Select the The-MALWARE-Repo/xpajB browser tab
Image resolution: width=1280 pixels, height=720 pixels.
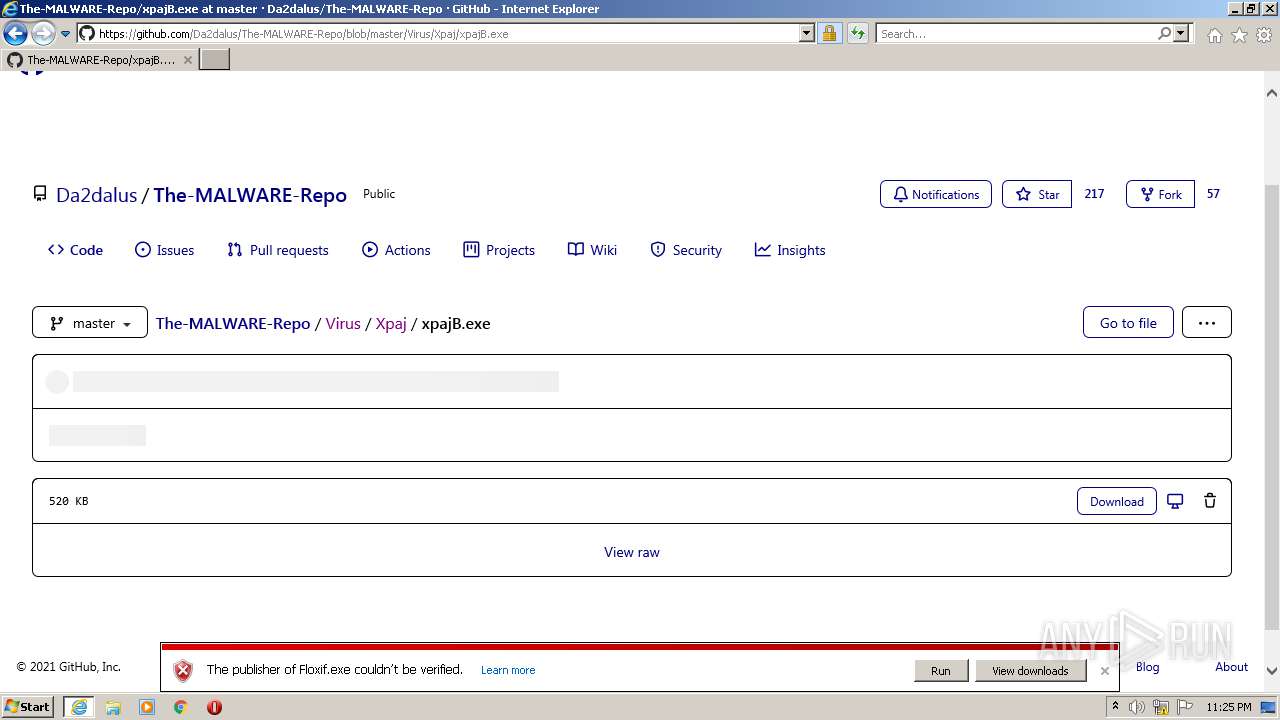click(99, 59)
